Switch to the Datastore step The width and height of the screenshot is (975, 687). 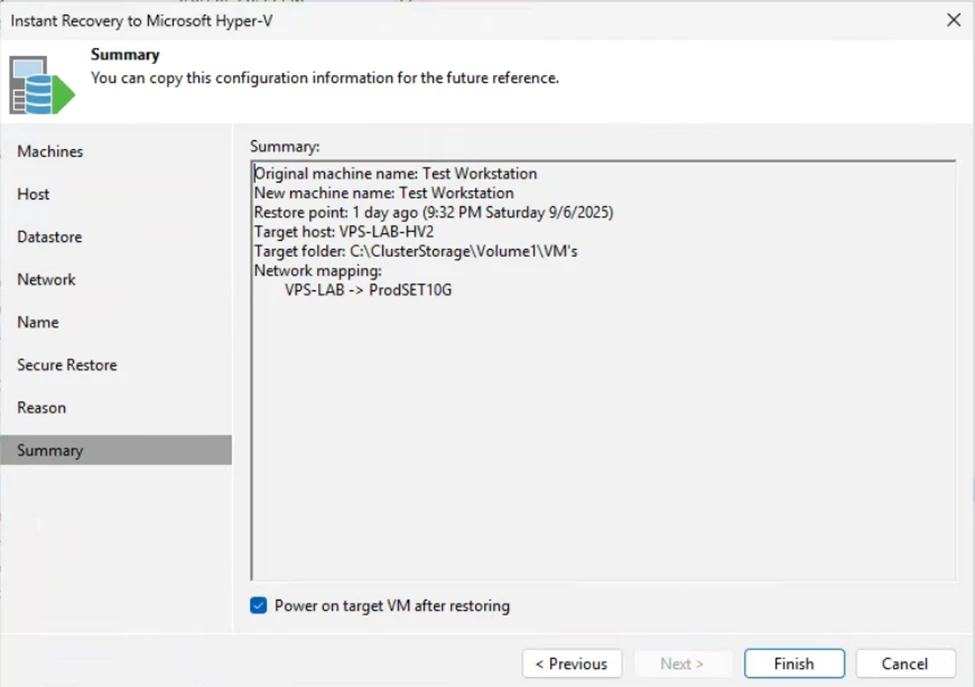[50, 237]
